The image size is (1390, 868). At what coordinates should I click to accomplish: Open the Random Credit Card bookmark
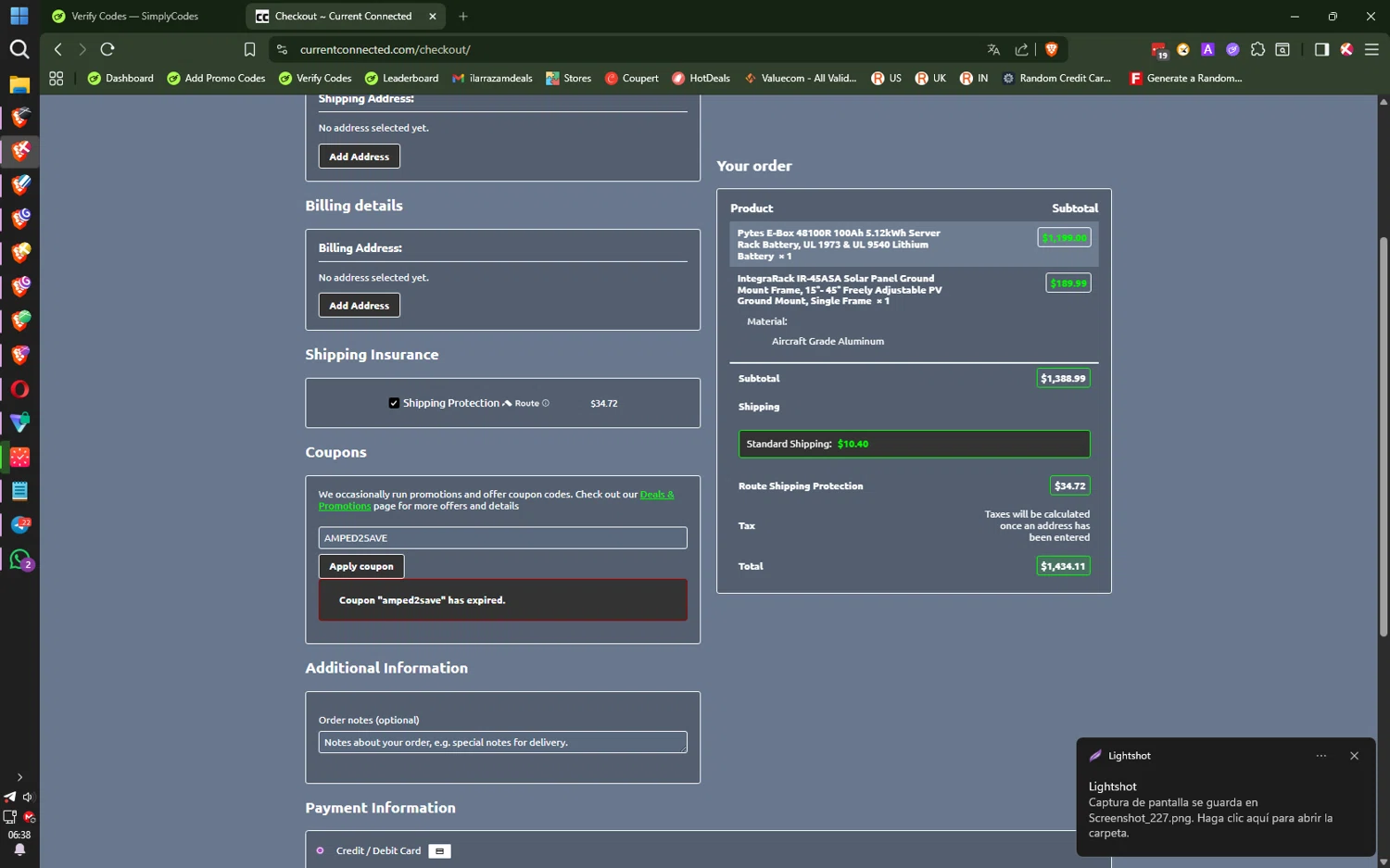coord(1056,78)
